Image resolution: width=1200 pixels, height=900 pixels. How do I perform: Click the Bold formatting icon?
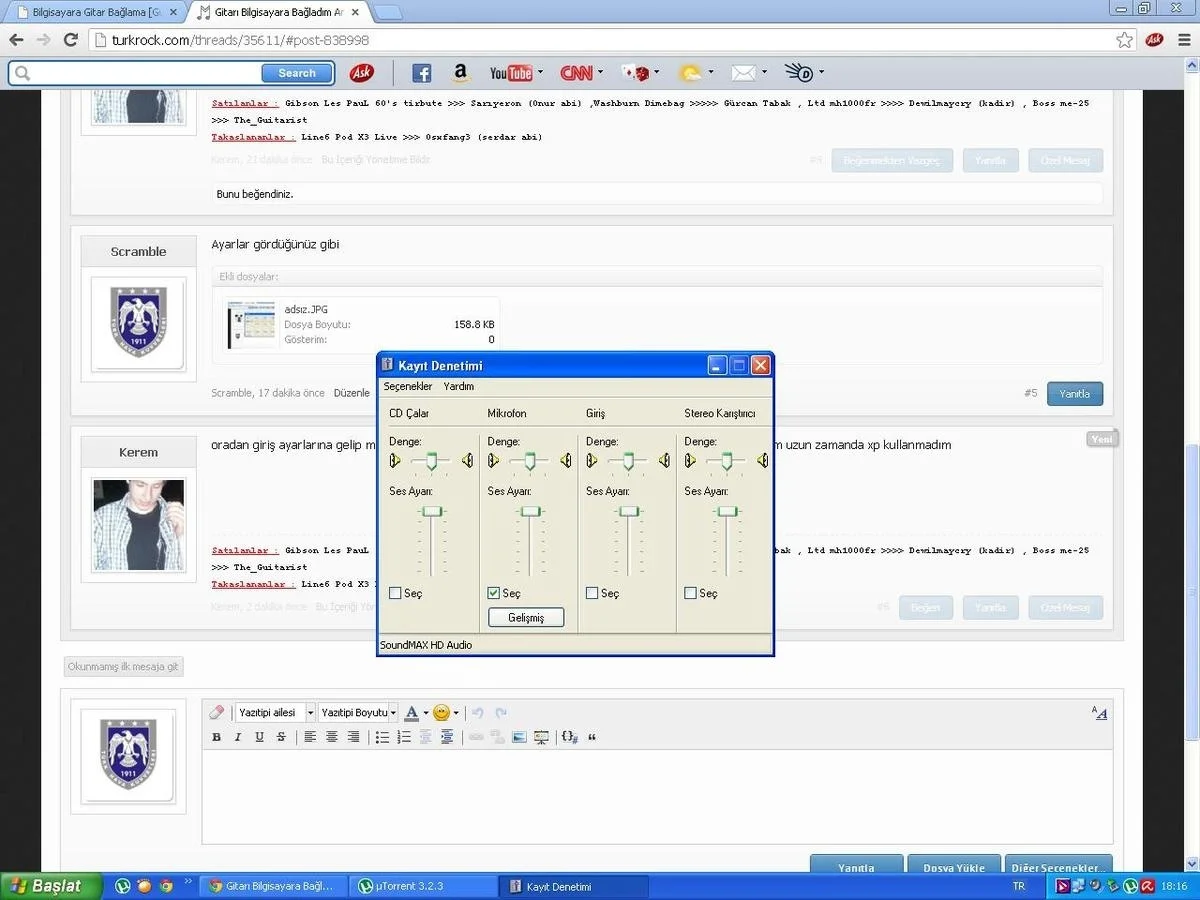216,737
